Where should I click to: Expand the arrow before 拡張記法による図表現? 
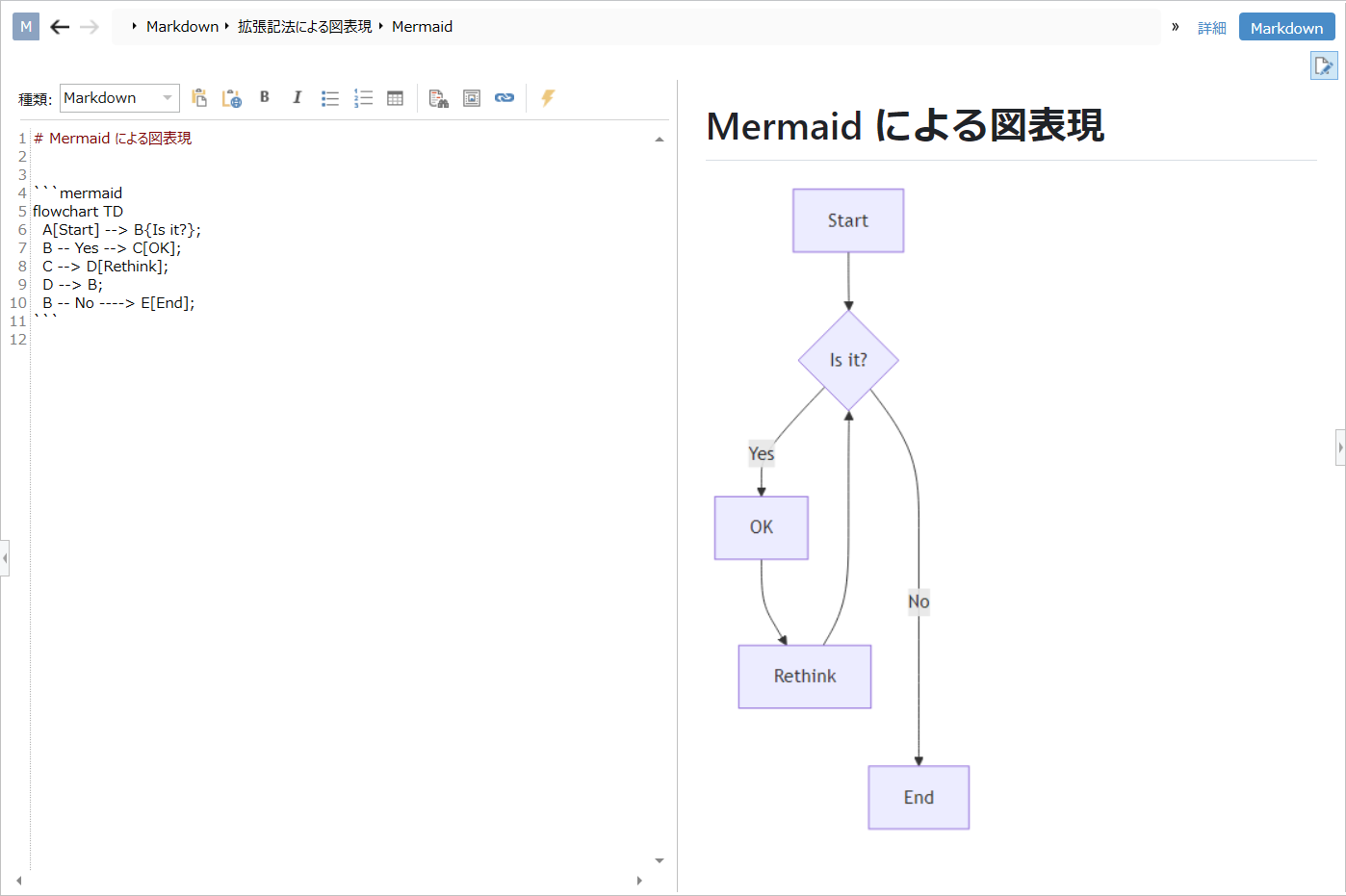point(227,26)
